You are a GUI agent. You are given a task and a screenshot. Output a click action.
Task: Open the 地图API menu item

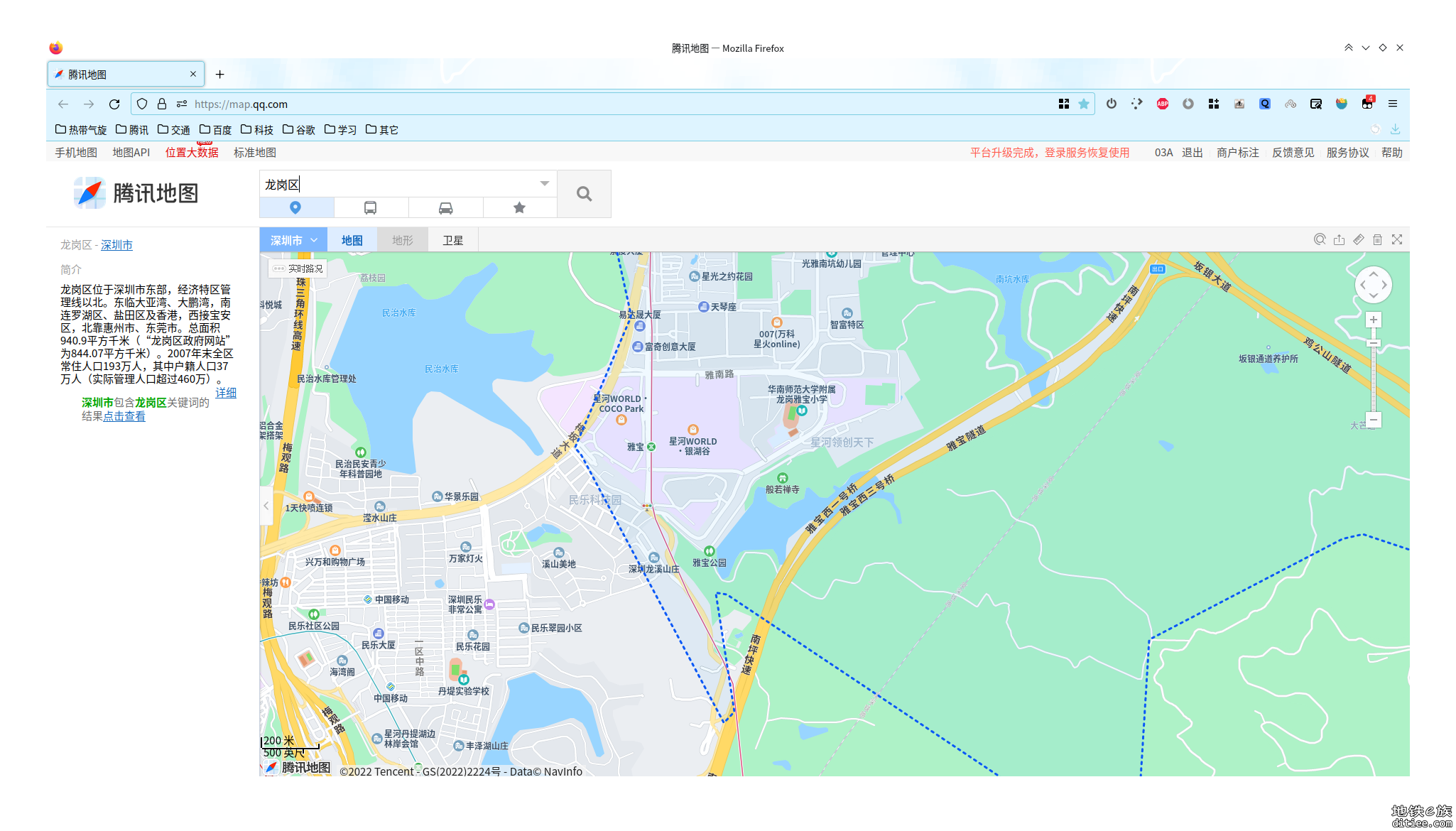(131, 153)
